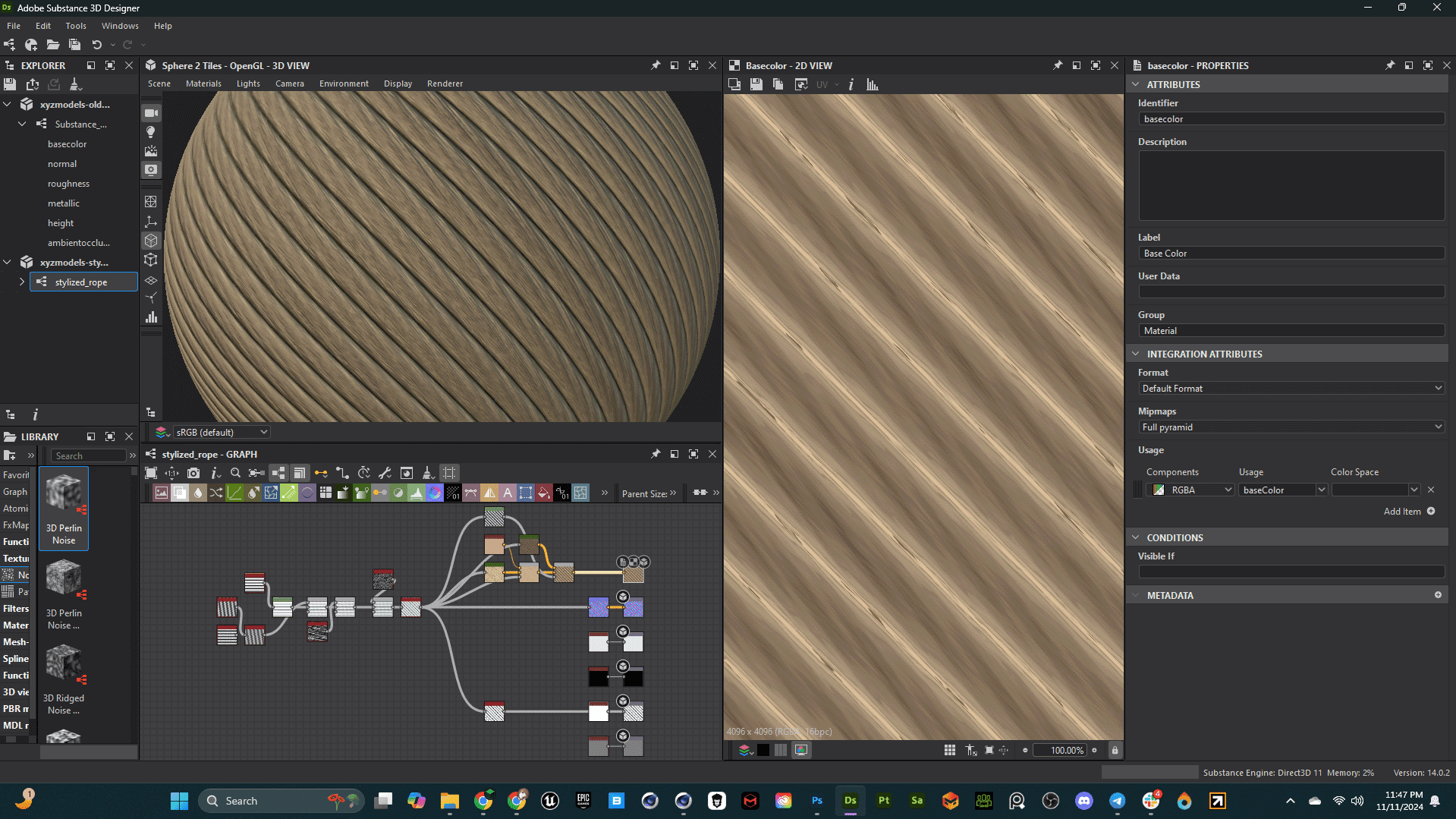Image resolution: width=1456 pixels, height=819 pixels.
Task: Click the camera snapshot icon in graph toolbar
Action: [x=193, y=473]
